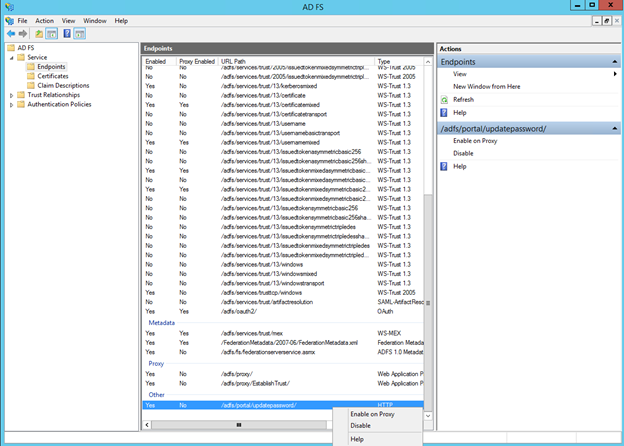Click the MMC icon beside File menu
The width and height of the screenshot is (624, 446).
point(10,21)
